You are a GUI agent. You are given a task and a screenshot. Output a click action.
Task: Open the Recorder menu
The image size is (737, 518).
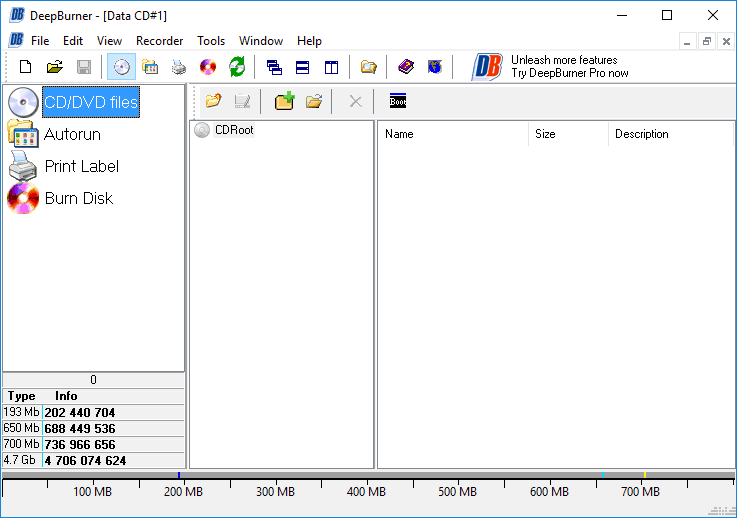pos(159,41)
